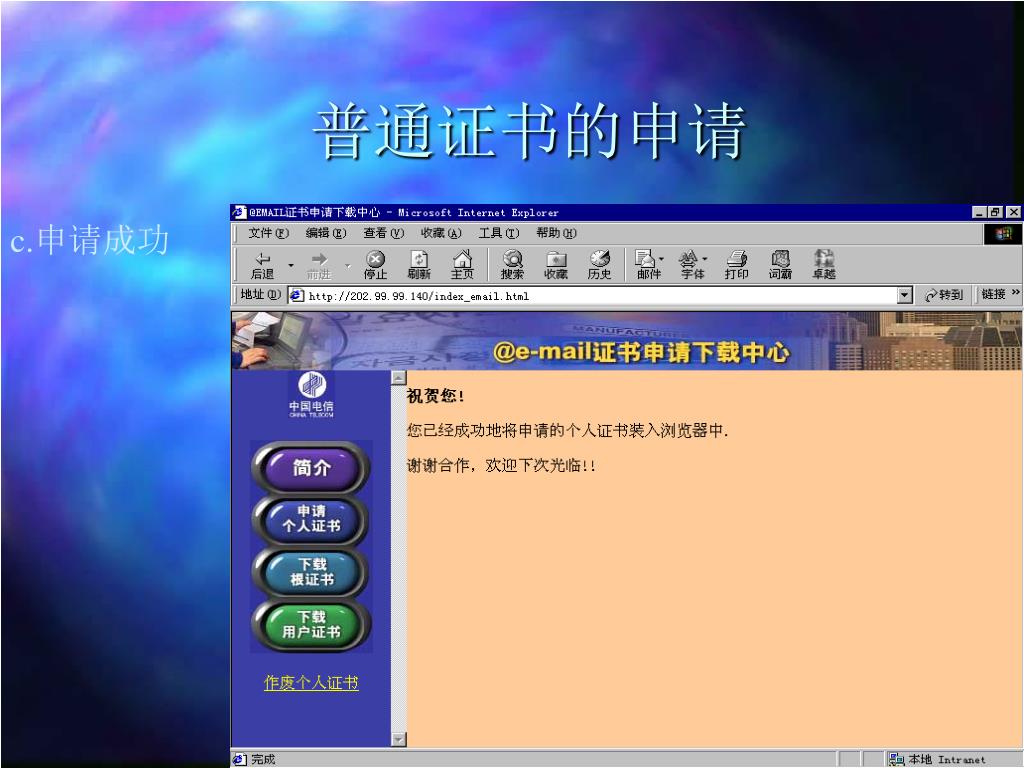This screenshot has width=1024, height=768.
Task: Open the Mail button dropdown arrow
Action: pos(662,259)
